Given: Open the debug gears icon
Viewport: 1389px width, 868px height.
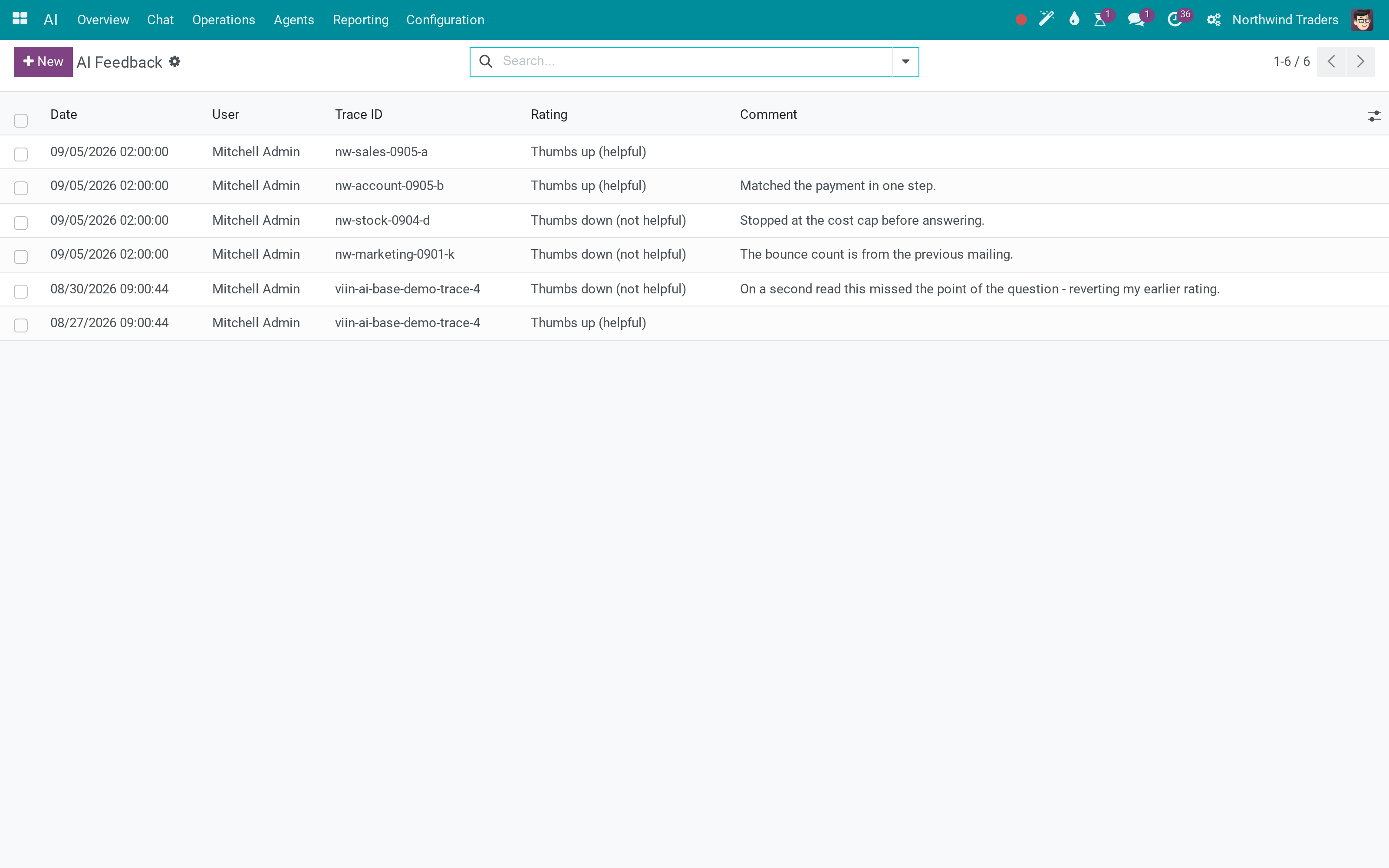Looking at the screenshot, I should coord(1213,20).
